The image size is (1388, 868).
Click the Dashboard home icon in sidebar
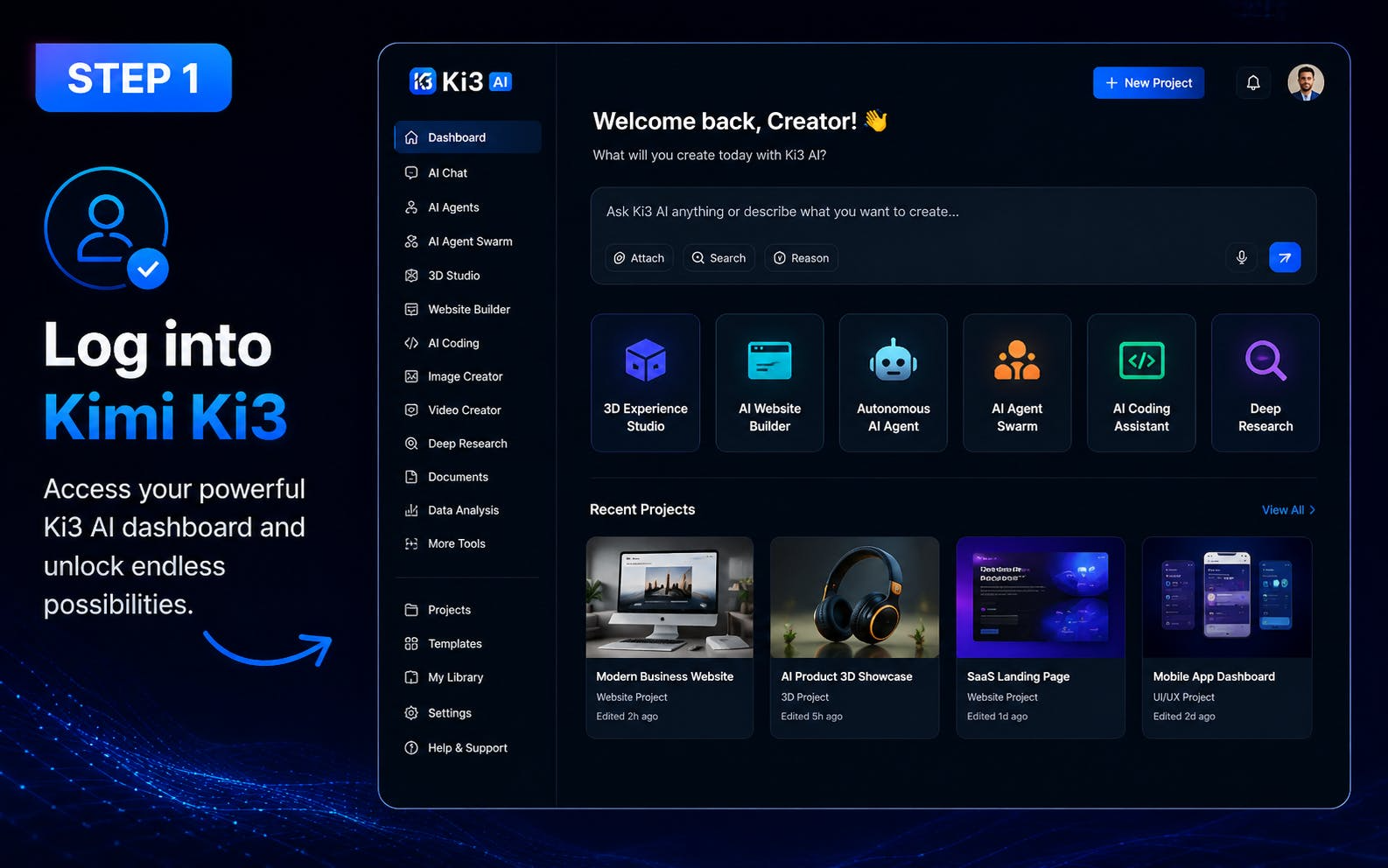click(411, 137)
